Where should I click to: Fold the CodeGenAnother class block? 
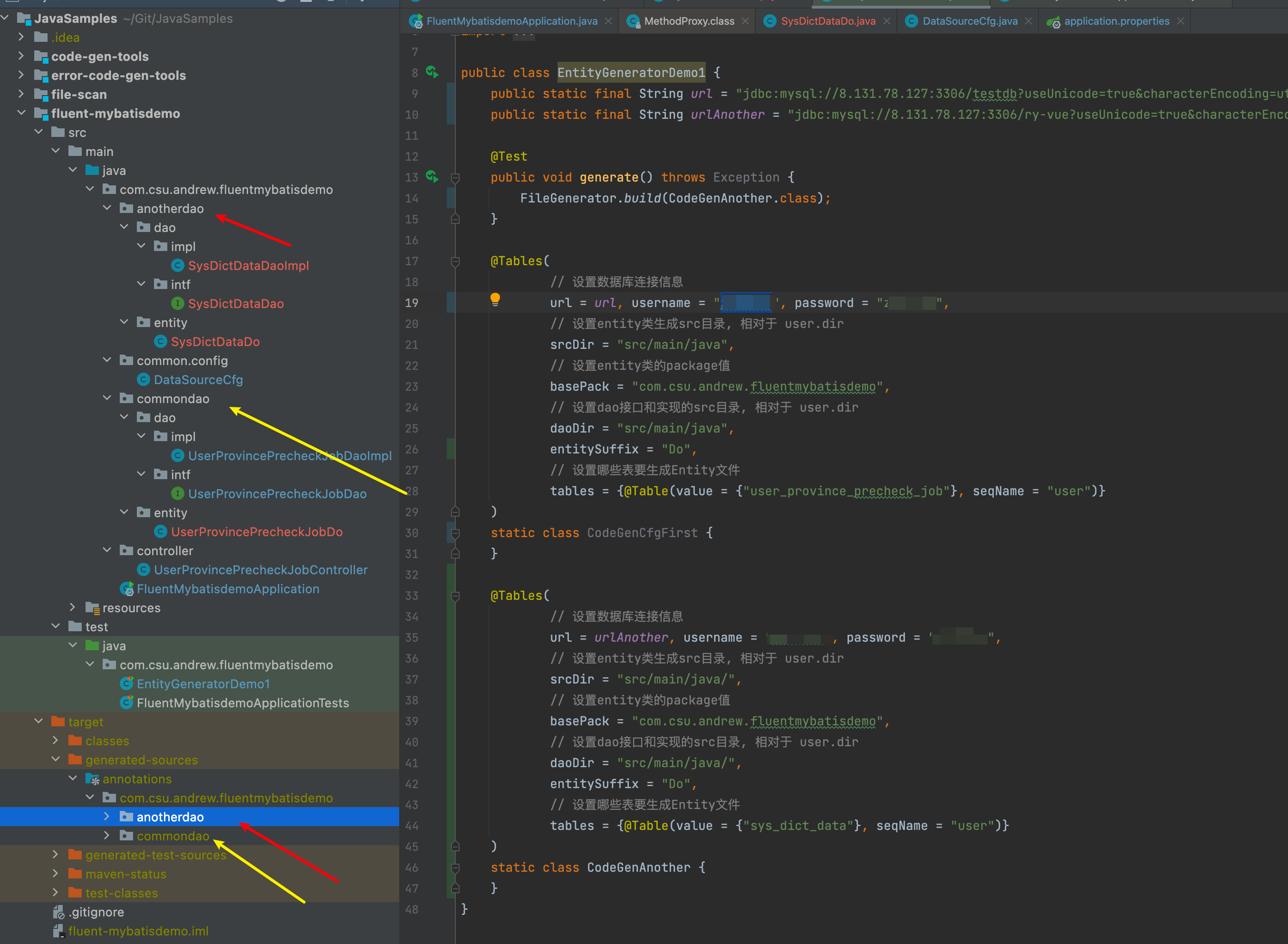click(x=455, y=868)
